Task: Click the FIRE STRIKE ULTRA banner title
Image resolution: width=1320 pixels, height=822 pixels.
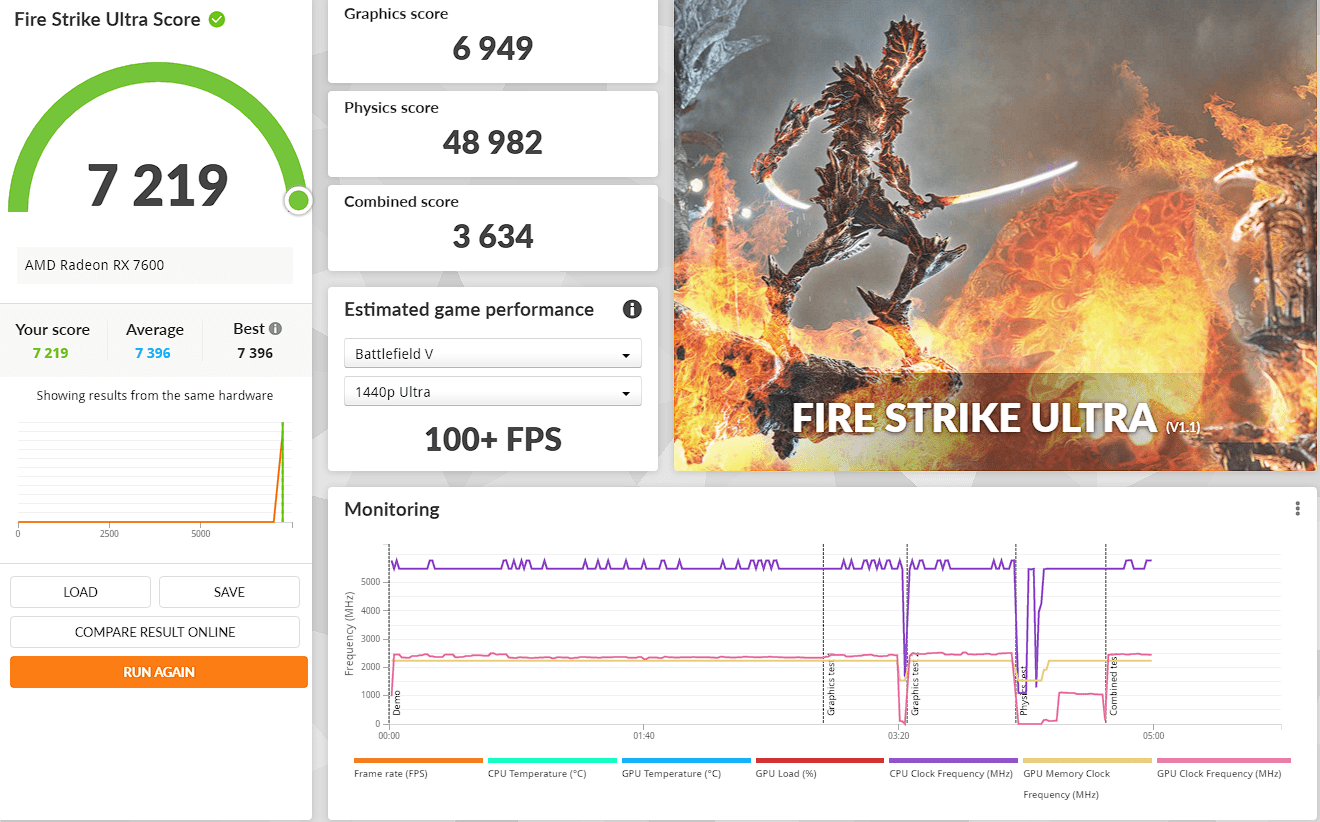Action: 975,418
